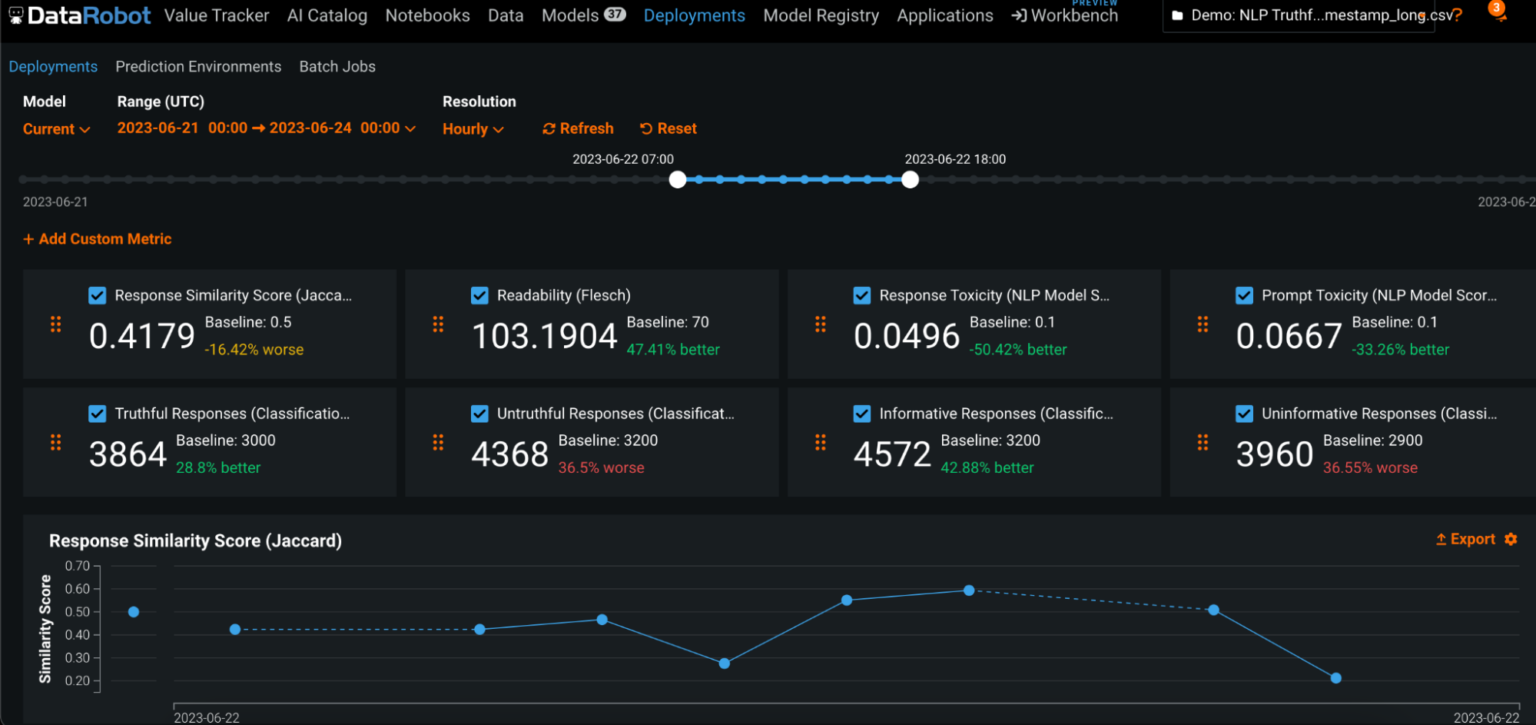This screenshot has height=725, width=1536.
Task: Click the help question mark icon
Action: click(x=1459, y=15)
